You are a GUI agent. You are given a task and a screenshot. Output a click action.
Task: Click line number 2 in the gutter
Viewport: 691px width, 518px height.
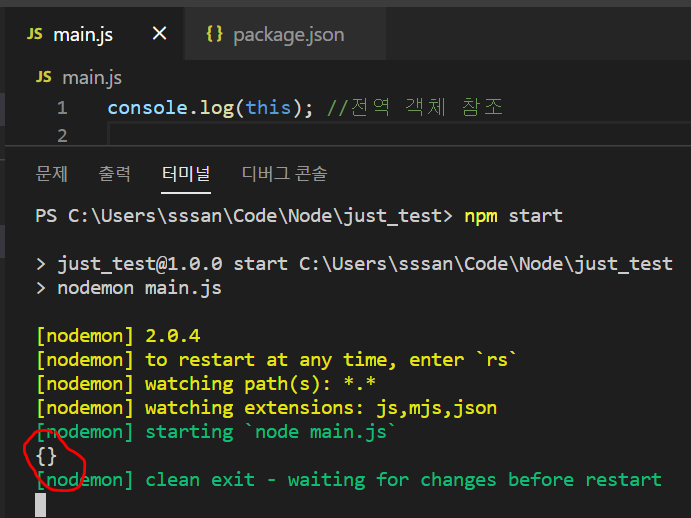pos(62,134)
